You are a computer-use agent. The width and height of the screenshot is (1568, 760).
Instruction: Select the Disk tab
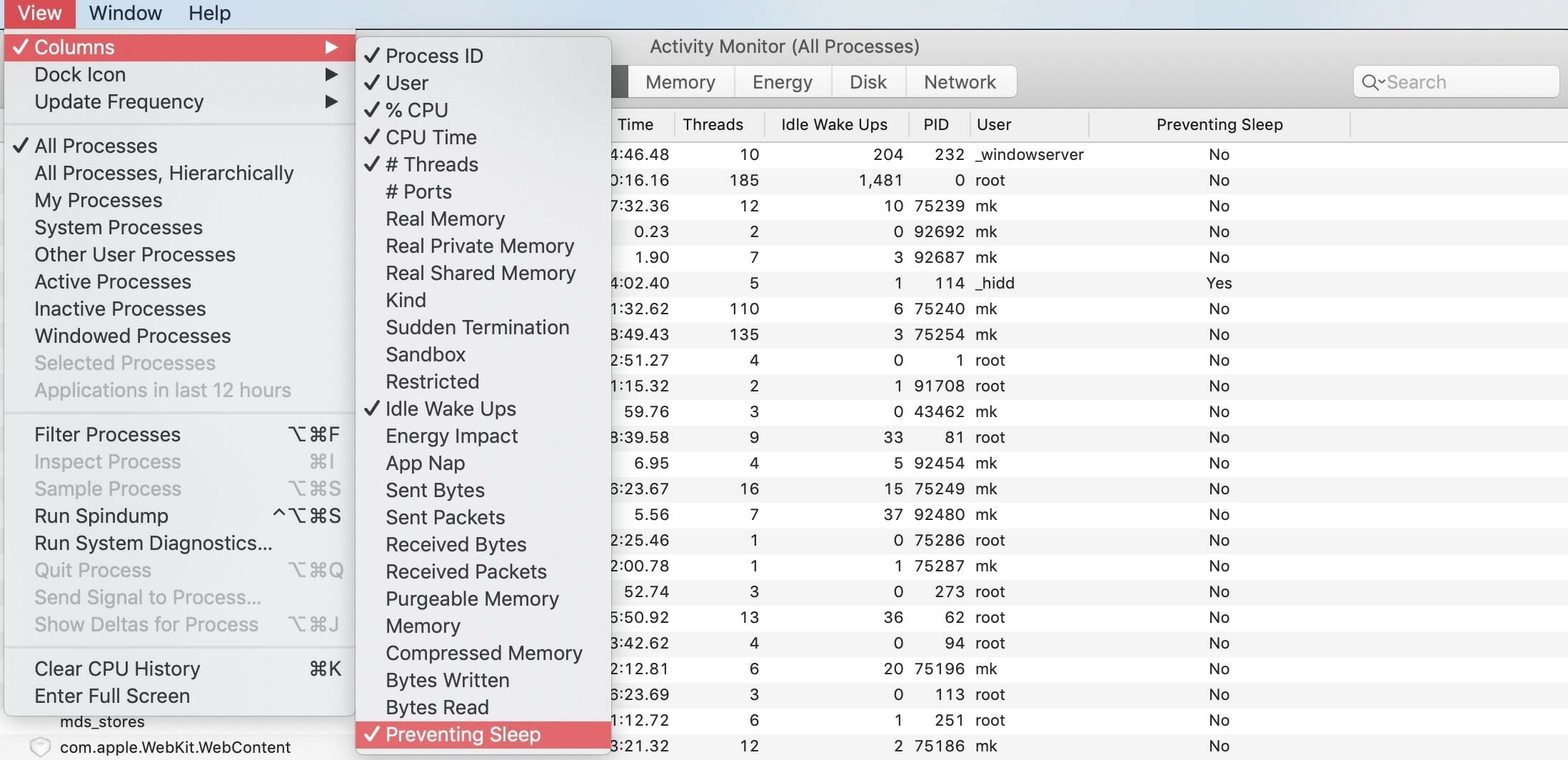[868, 82]
